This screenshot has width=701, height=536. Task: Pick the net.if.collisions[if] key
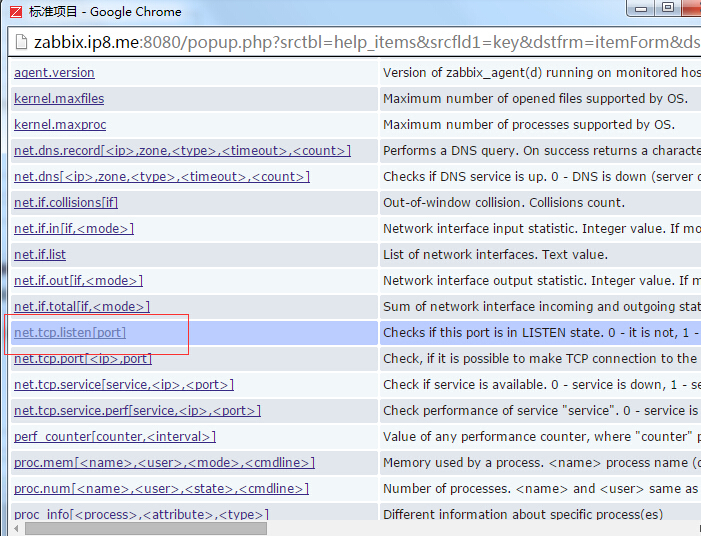click(x=66, y=203)
